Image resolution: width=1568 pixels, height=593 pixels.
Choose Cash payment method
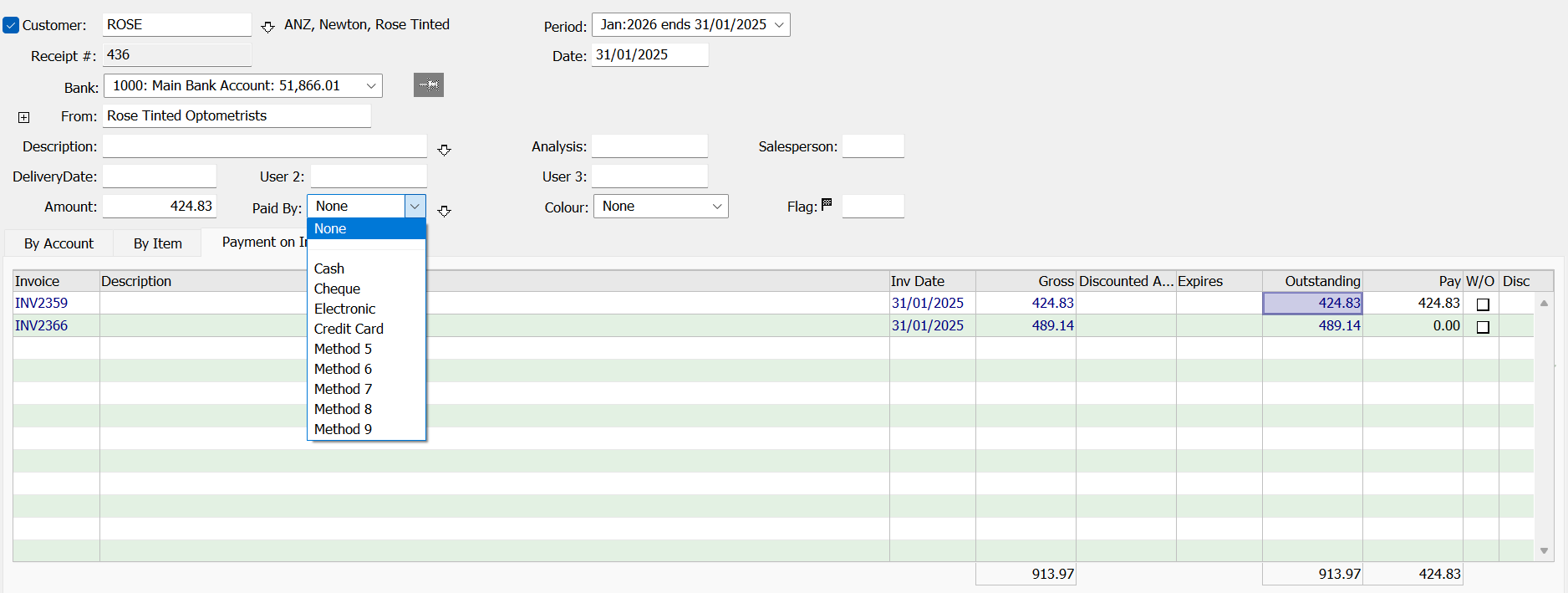367,268
